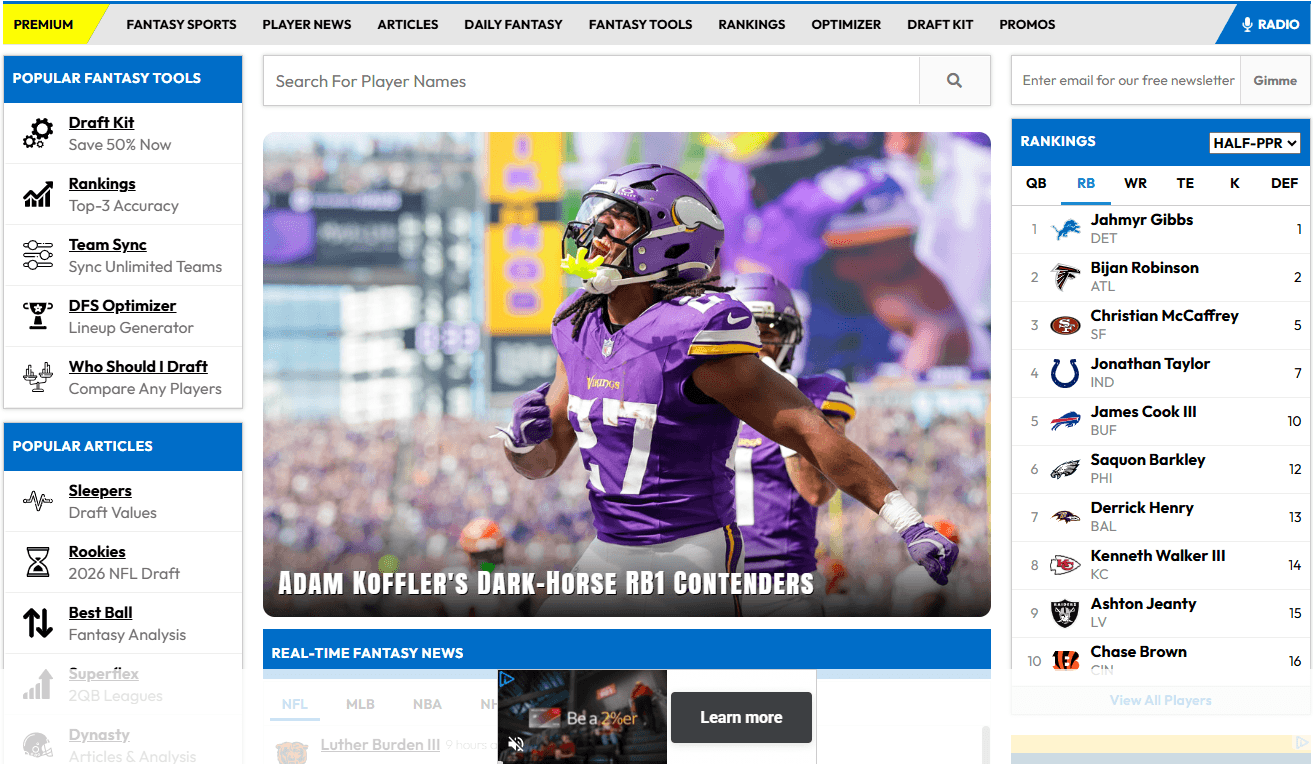
Task: Open the DFS Optimizer link
Action: tap(122, 305)
